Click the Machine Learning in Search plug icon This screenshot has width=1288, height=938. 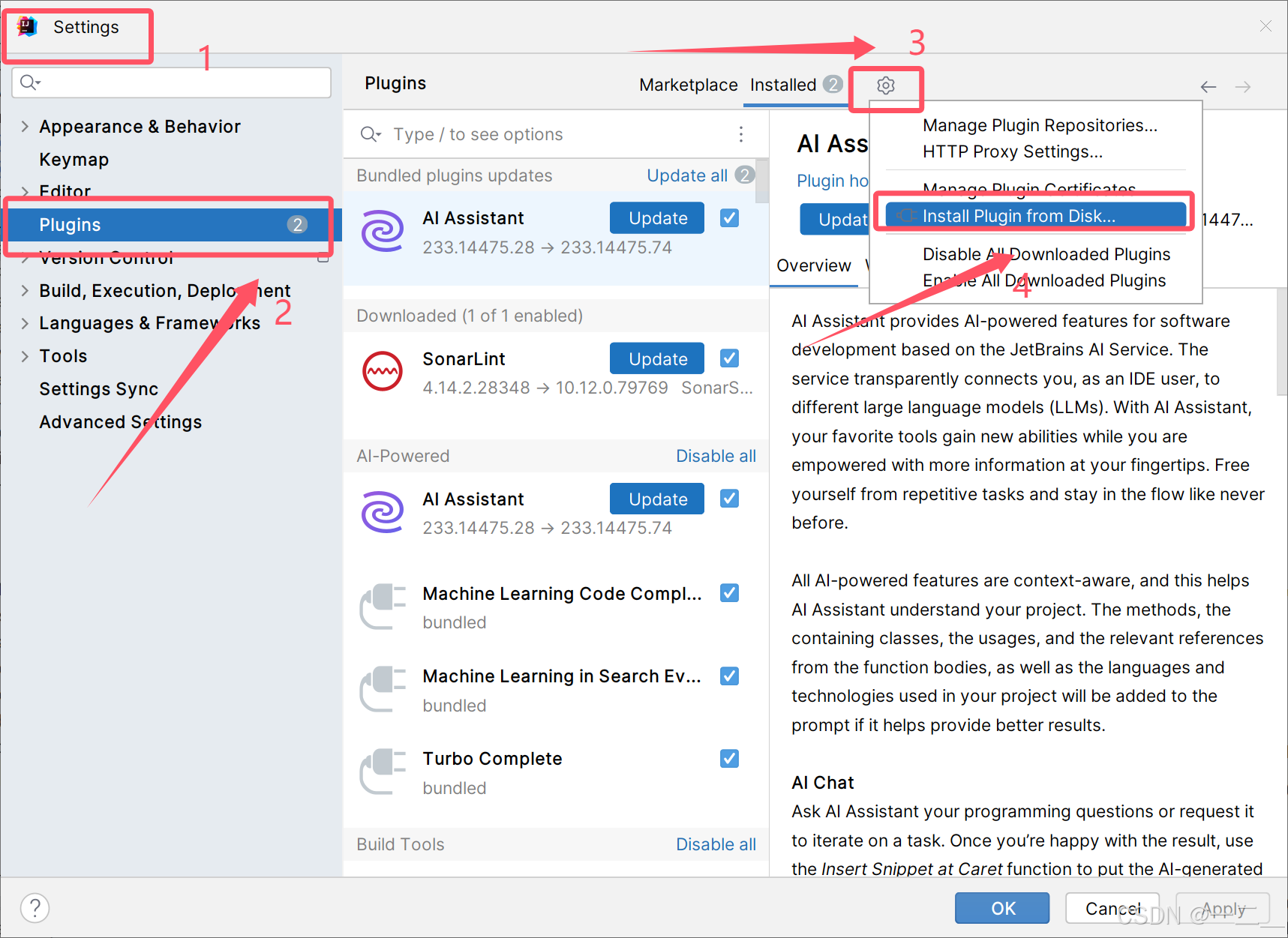click(383, 689)
